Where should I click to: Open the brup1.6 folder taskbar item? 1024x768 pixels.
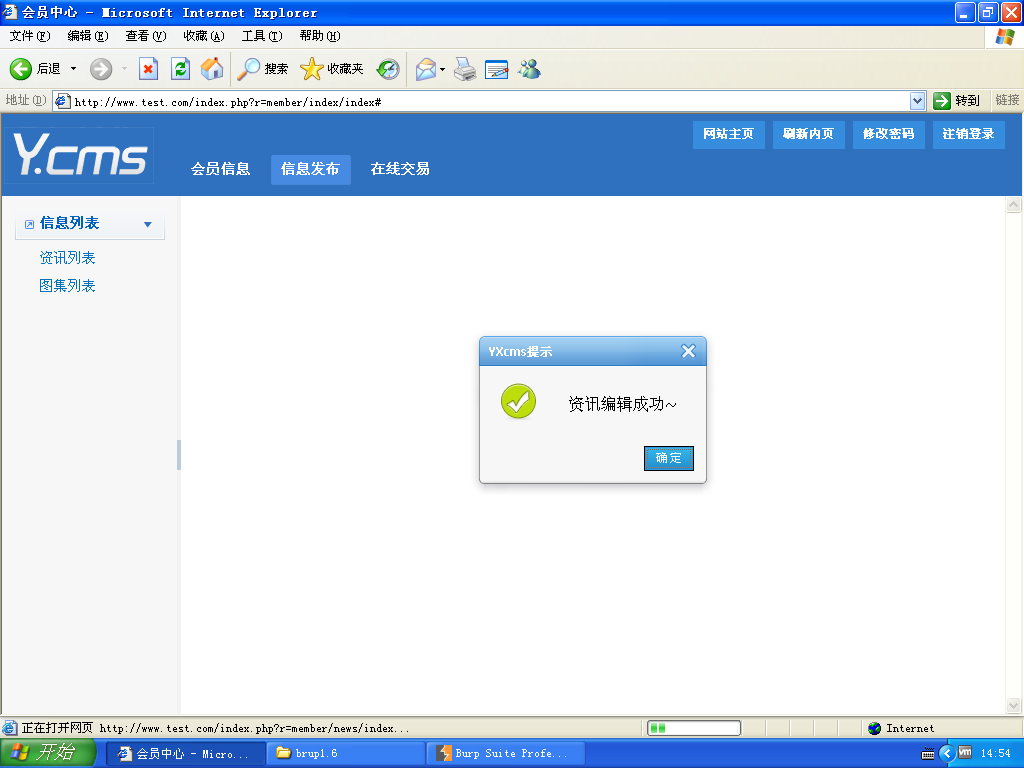(345, 754)
